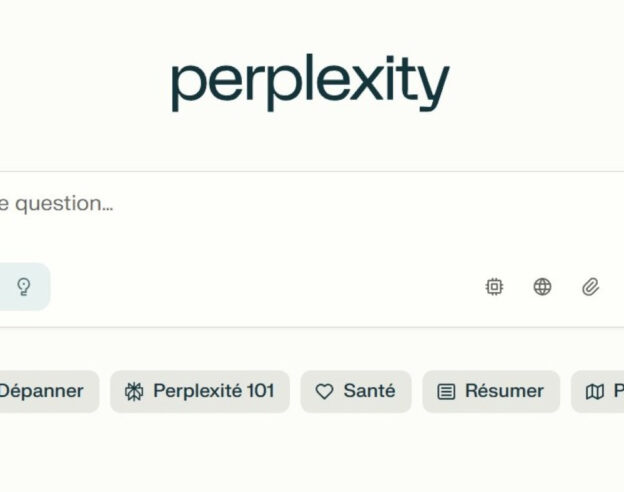This screenshot has width=624, height=492.
Task: Click the globe sources icon
Action: tap(542, 287)
